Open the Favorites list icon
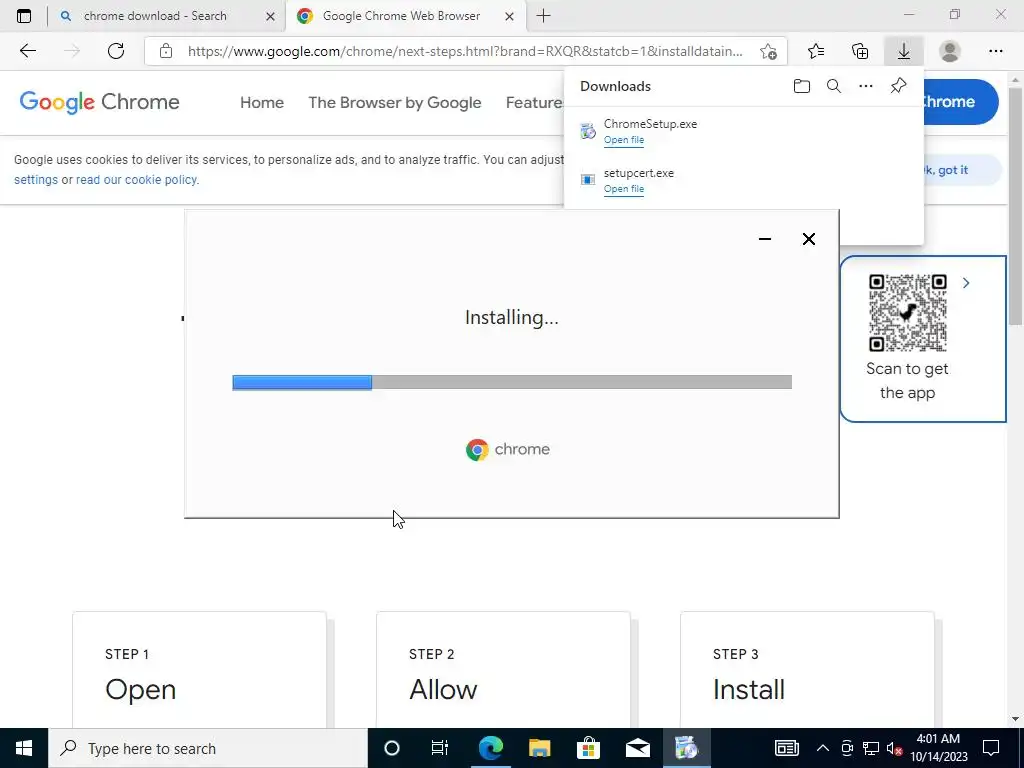The height and width of the screenshot is (768, 1024). click(816, 51)
